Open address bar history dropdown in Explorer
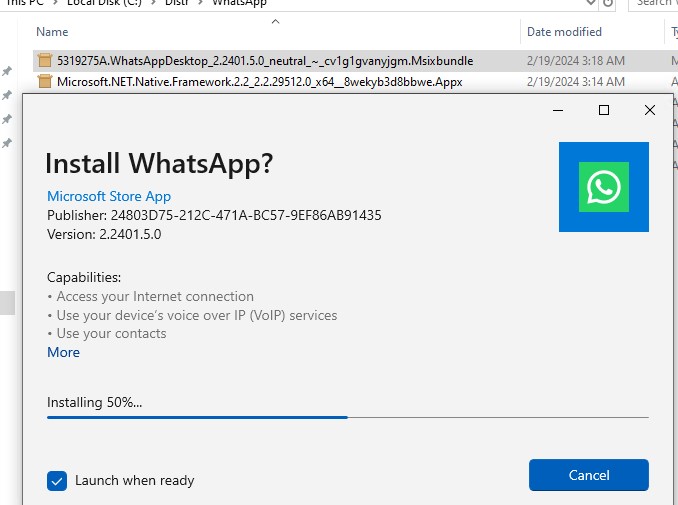 [590, 3]
